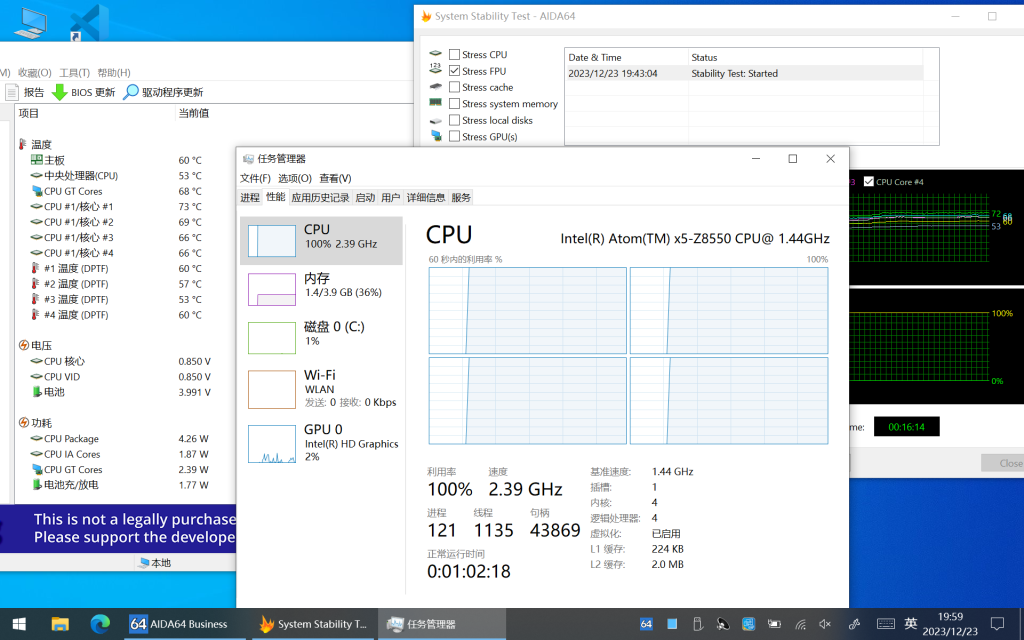Switch to the 用户 tab
The image size is (1024, 640).
click(x=391, y=197)
